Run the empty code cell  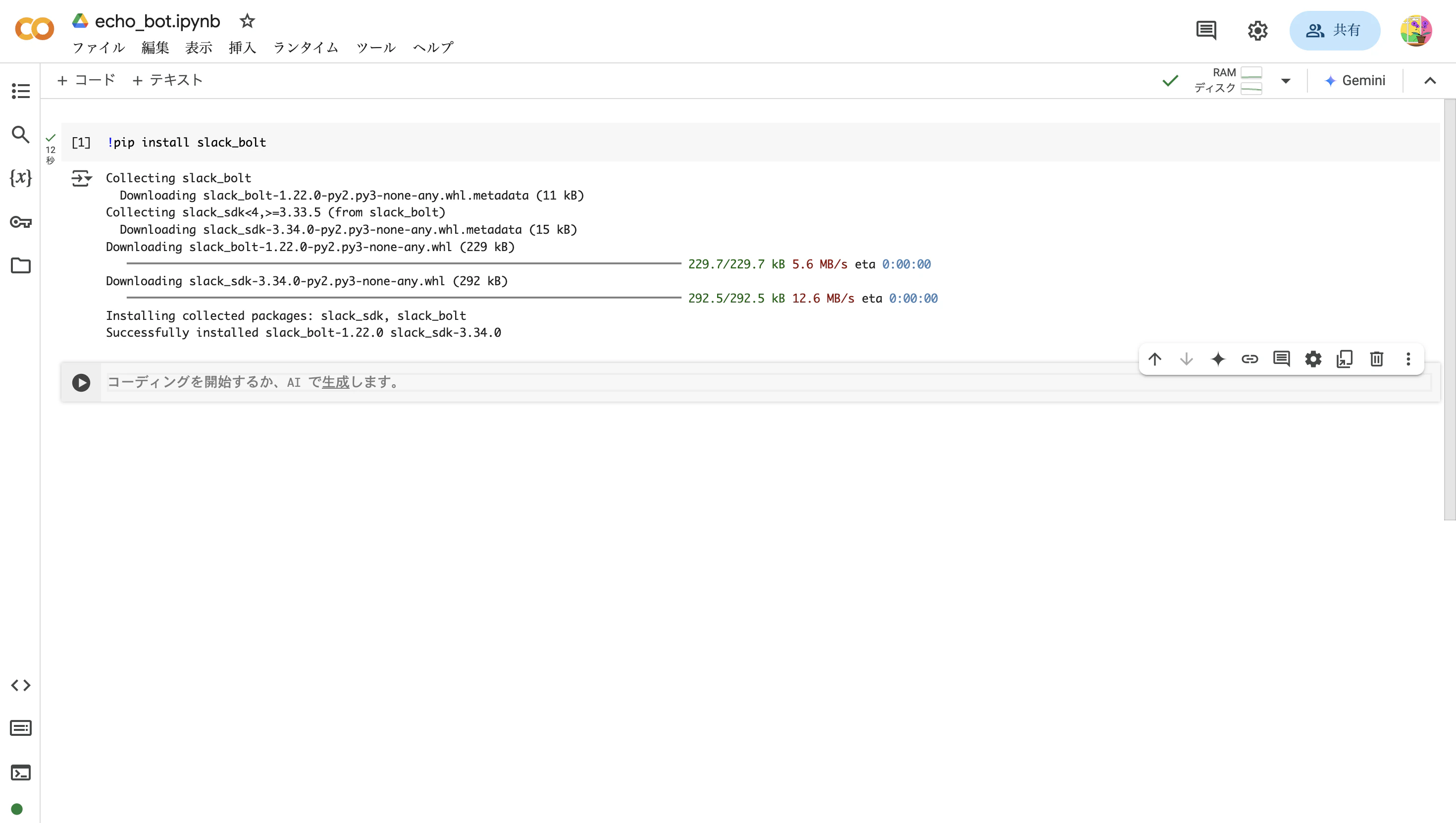[x=81, y=383]
